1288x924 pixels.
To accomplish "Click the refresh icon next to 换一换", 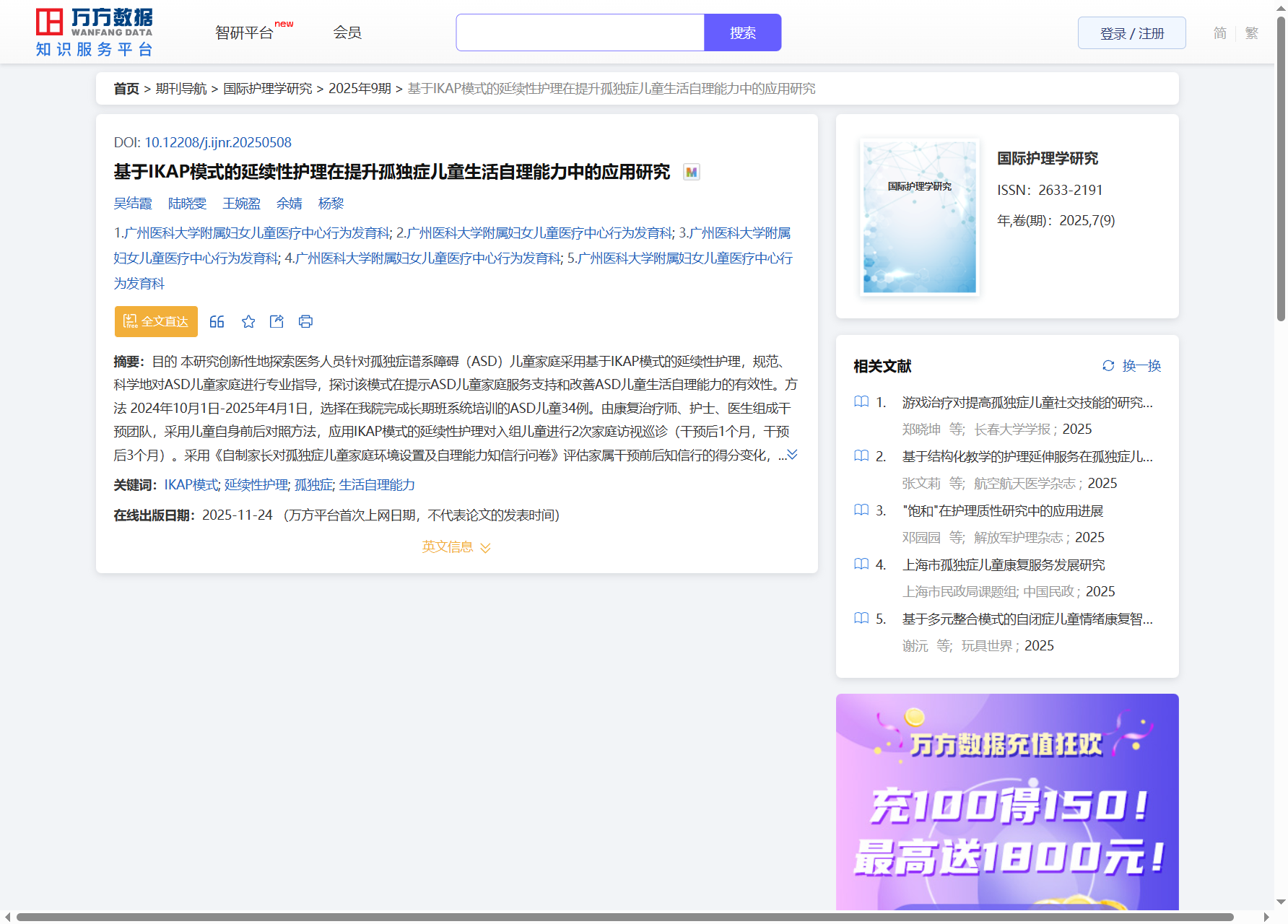I will [x=1108, y=366].
